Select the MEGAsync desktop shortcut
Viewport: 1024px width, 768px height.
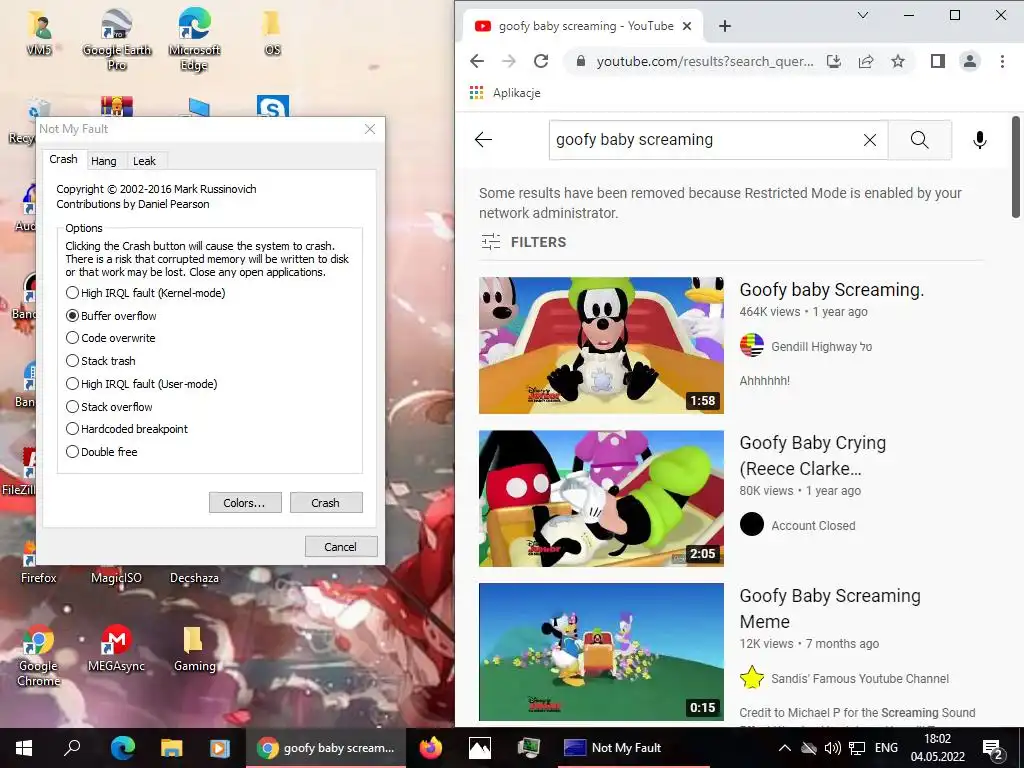tap(116, 648)
